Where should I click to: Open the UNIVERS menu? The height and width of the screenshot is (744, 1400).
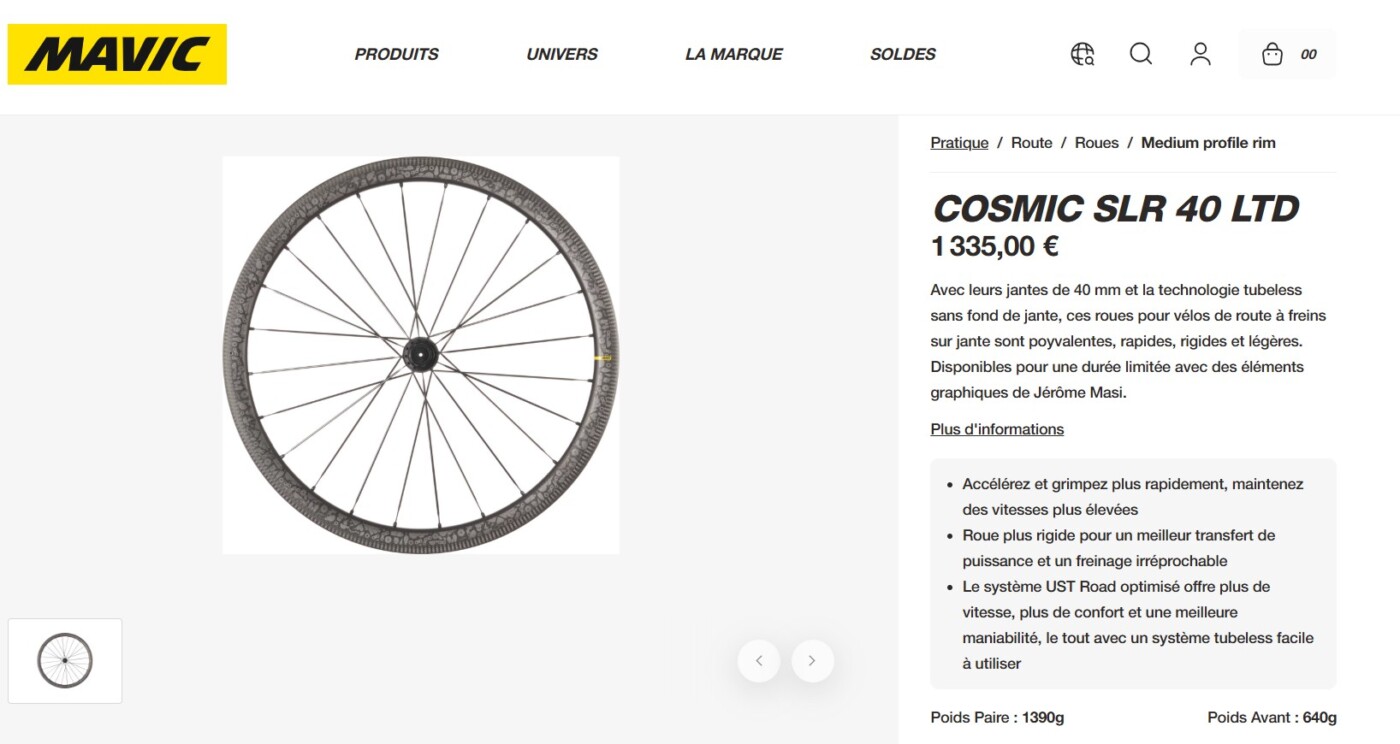(x=562, y=55)
